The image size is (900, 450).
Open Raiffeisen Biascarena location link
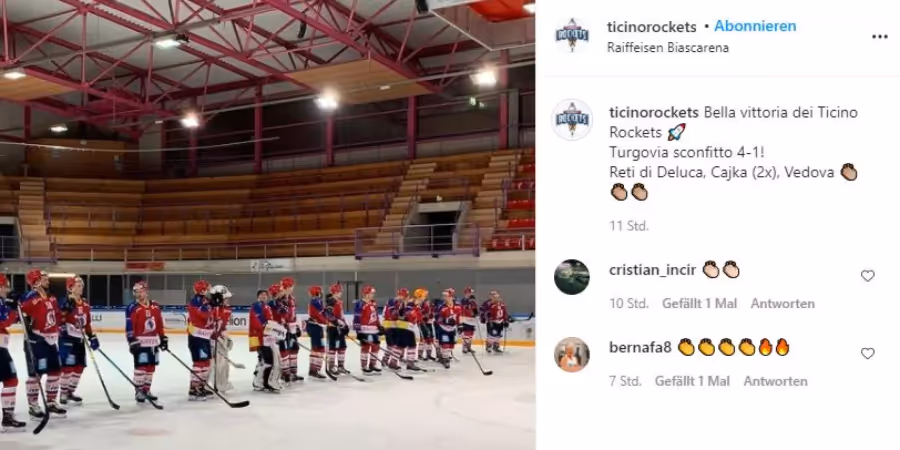[668, 48]
